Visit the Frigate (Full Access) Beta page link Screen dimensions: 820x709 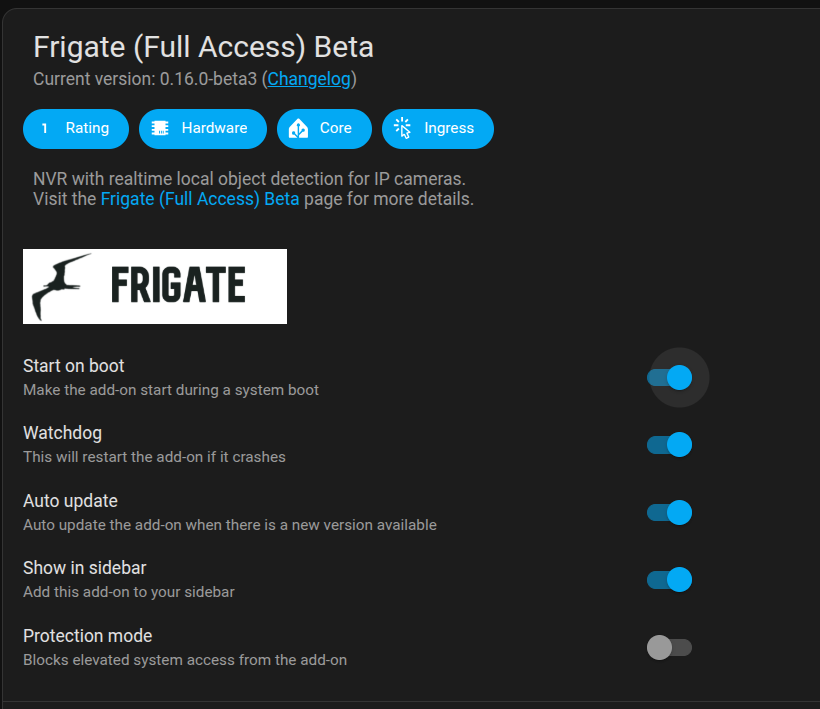point(200,198)
